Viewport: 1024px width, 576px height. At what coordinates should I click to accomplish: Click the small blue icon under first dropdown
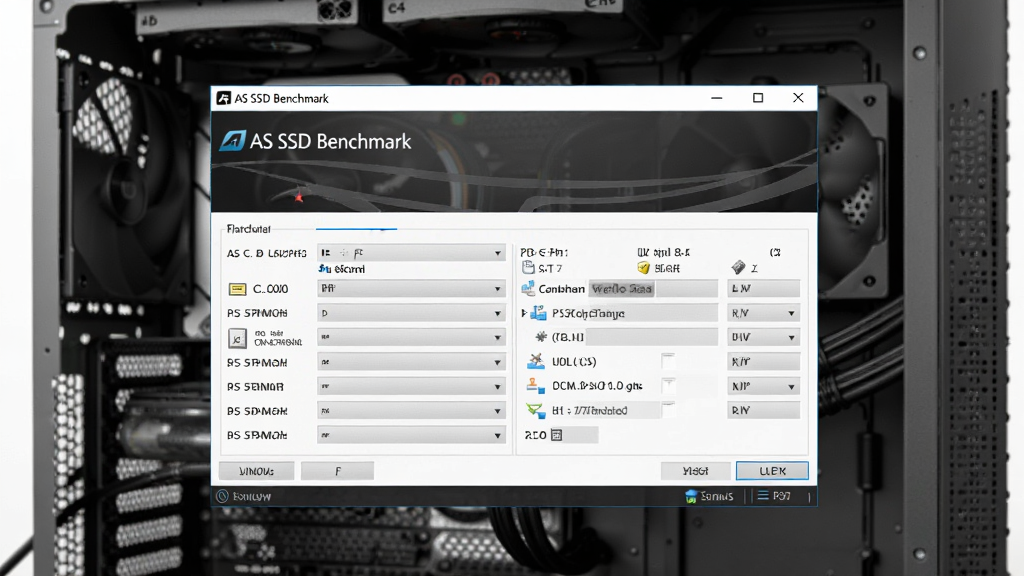324,268
